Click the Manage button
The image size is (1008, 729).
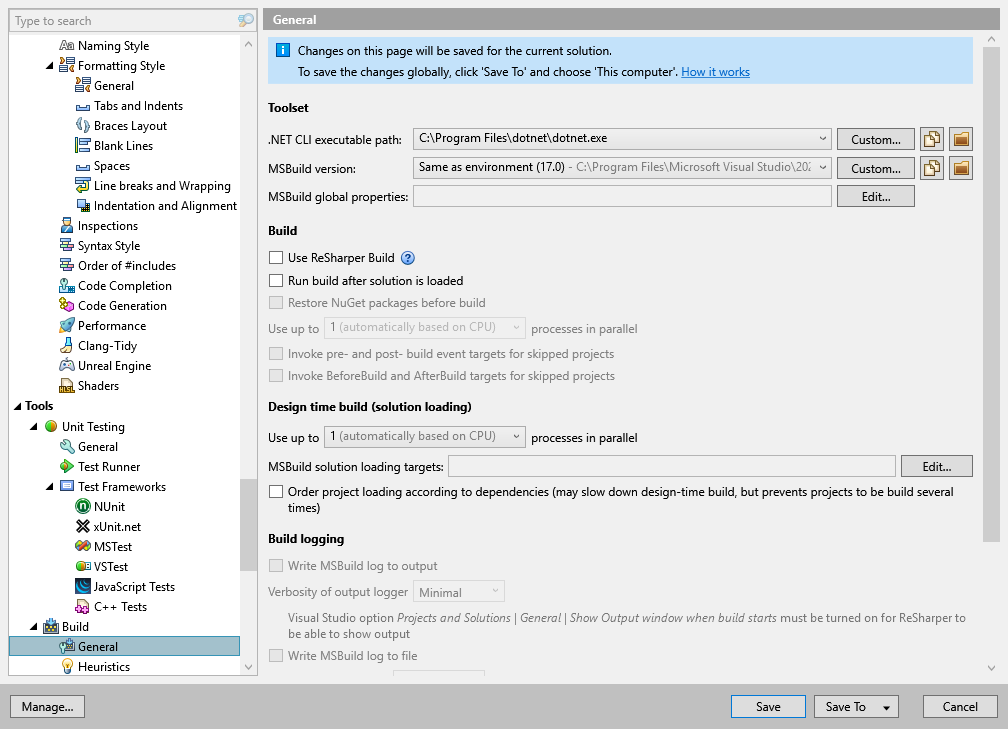coord(47,706)
